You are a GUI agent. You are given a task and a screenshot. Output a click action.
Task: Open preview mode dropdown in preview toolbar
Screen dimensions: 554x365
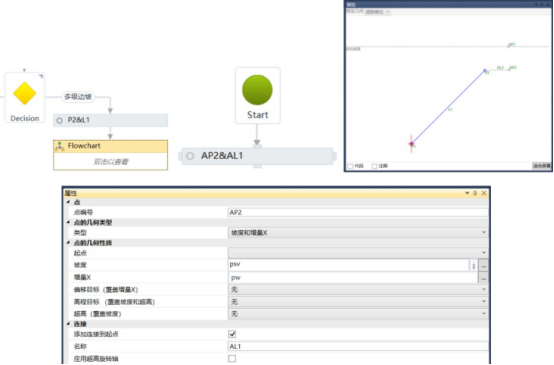(377, 12)
